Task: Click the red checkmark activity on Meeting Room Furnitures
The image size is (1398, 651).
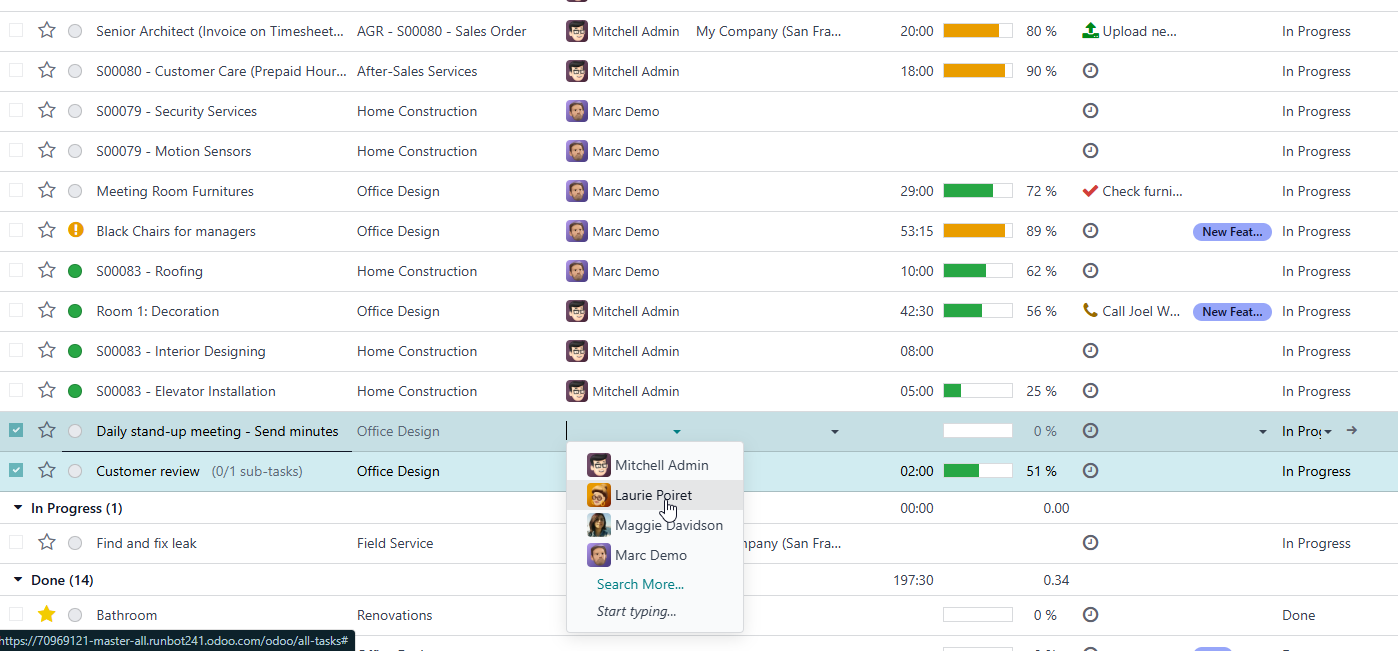Action: tap(1090, 191)
